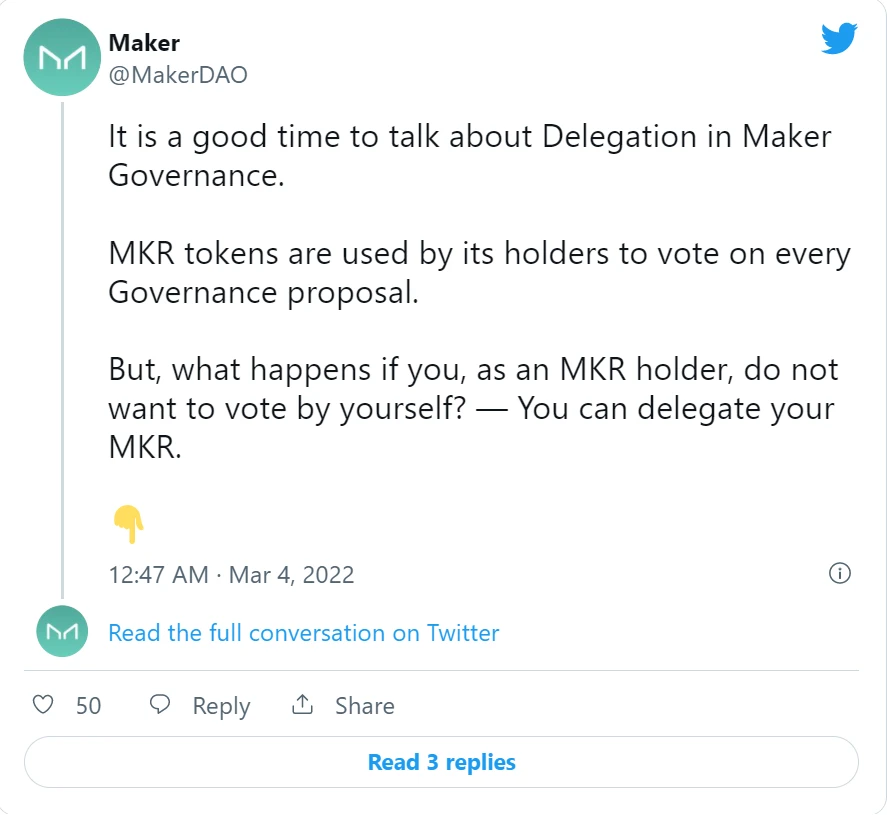Open the Maker display name
887x815 pixels.
(x=144, y=43)
